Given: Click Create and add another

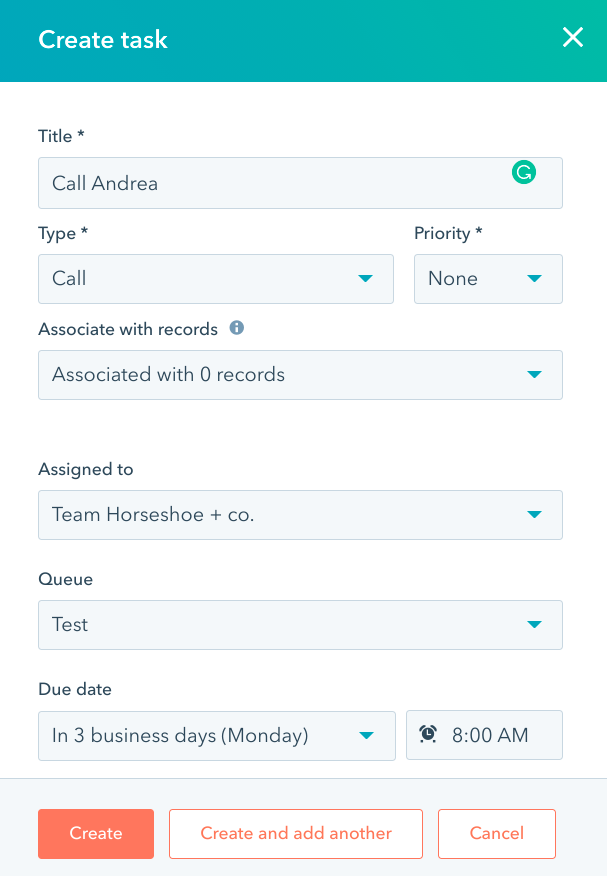Looking at the screenshot, I should tap(295, 833).
